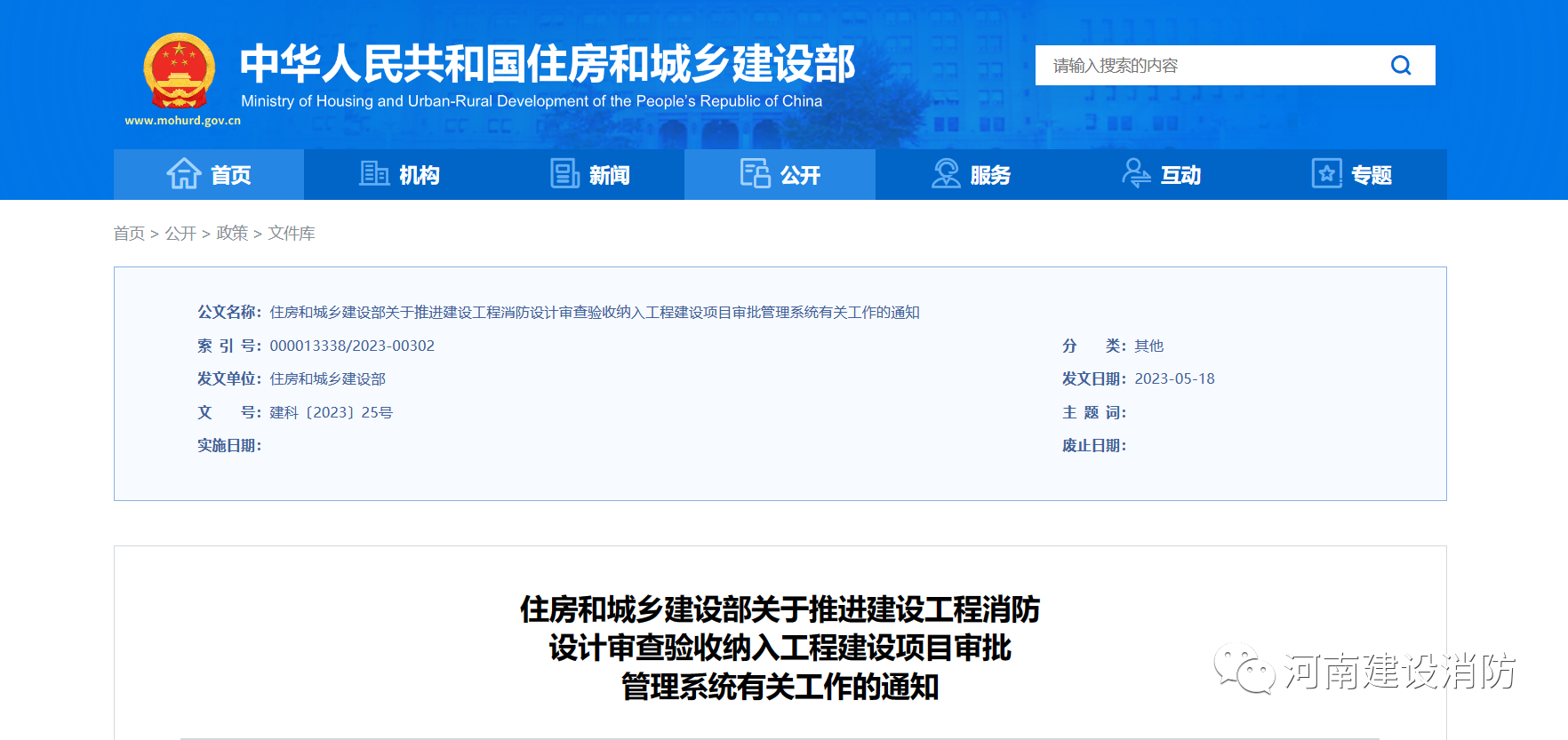
Task: Click index number 000013338/2023-00302
Action: [x=352, y=346]
